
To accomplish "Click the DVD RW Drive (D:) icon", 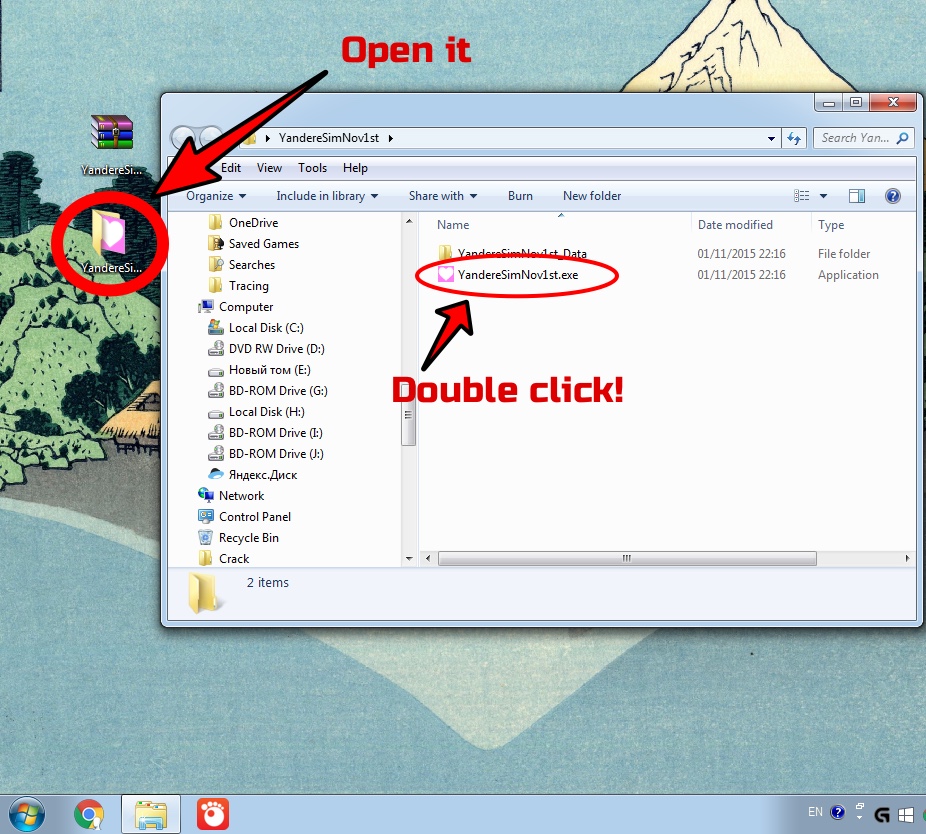I will tap(216, 348).
